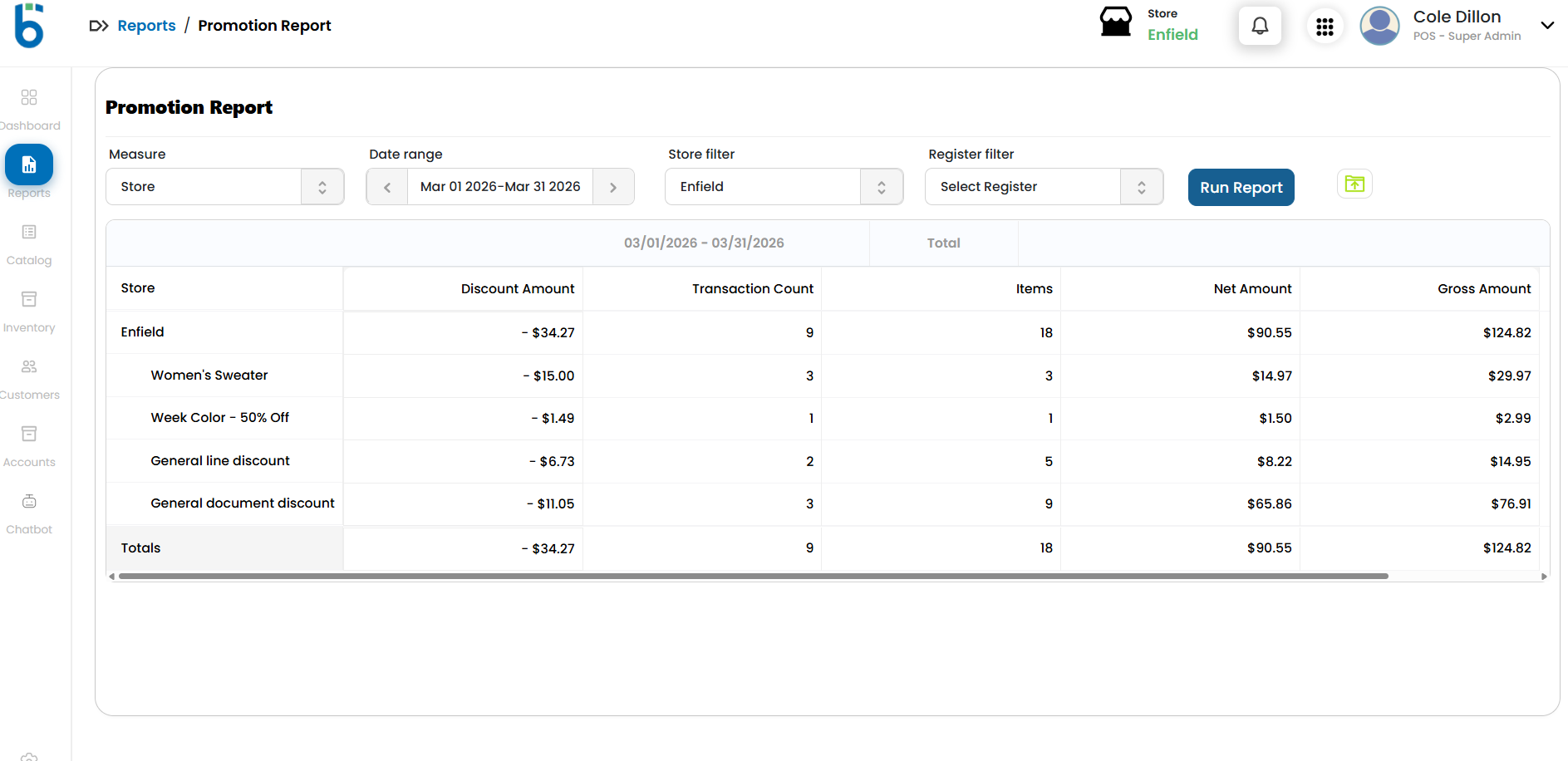This screenshot has height=761, width=1568.
Task: Click the Run Report button
Action: [1241, 188]
